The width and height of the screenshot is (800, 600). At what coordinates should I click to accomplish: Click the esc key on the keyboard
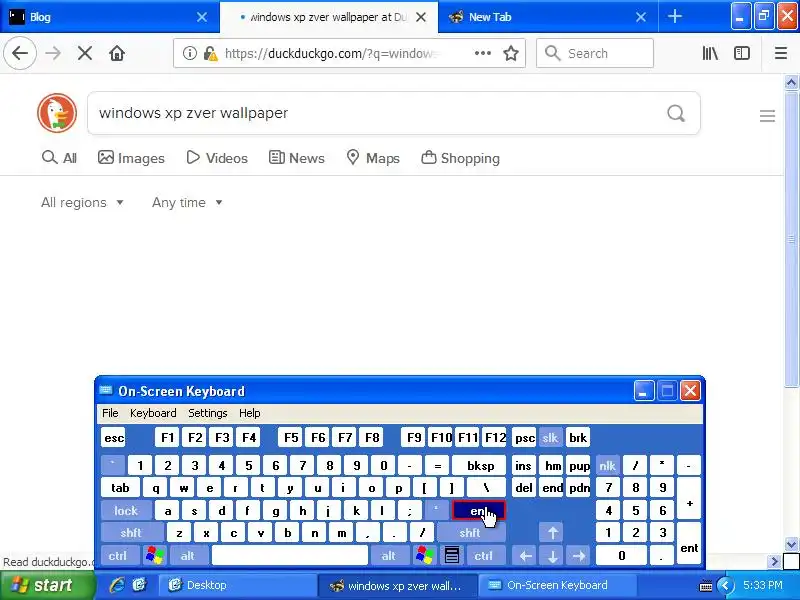click(113, 438)
